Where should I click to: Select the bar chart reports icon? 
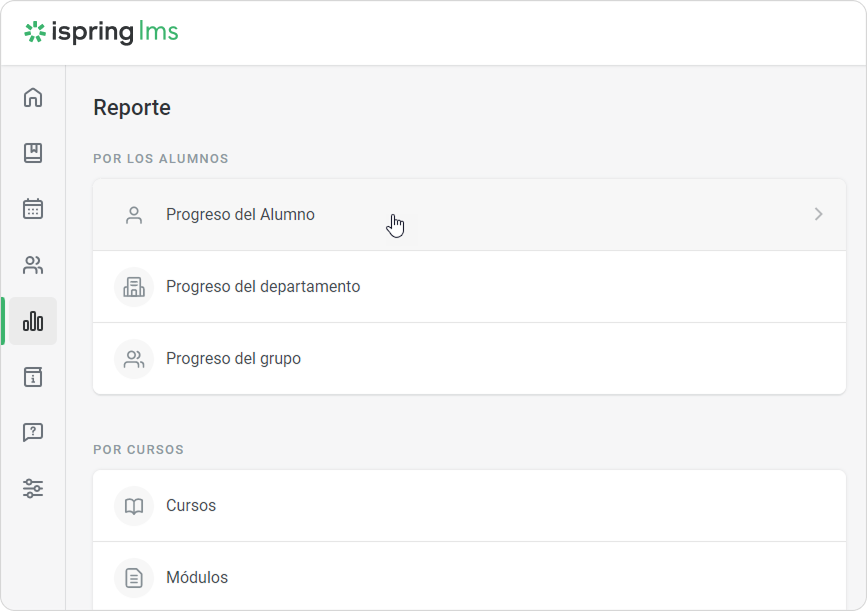point(33,321)
